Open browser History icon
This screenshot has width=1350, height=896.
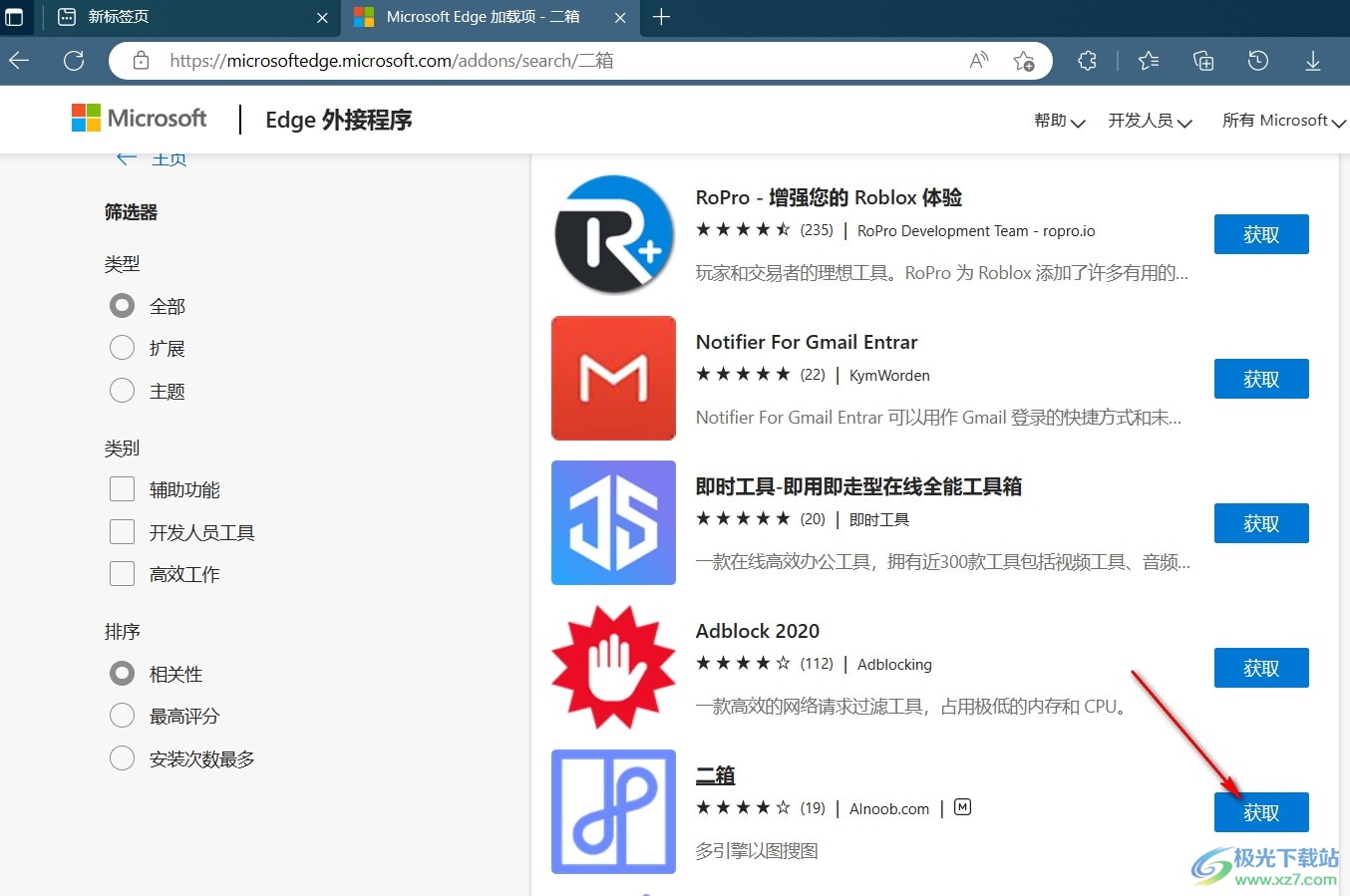1258,61
